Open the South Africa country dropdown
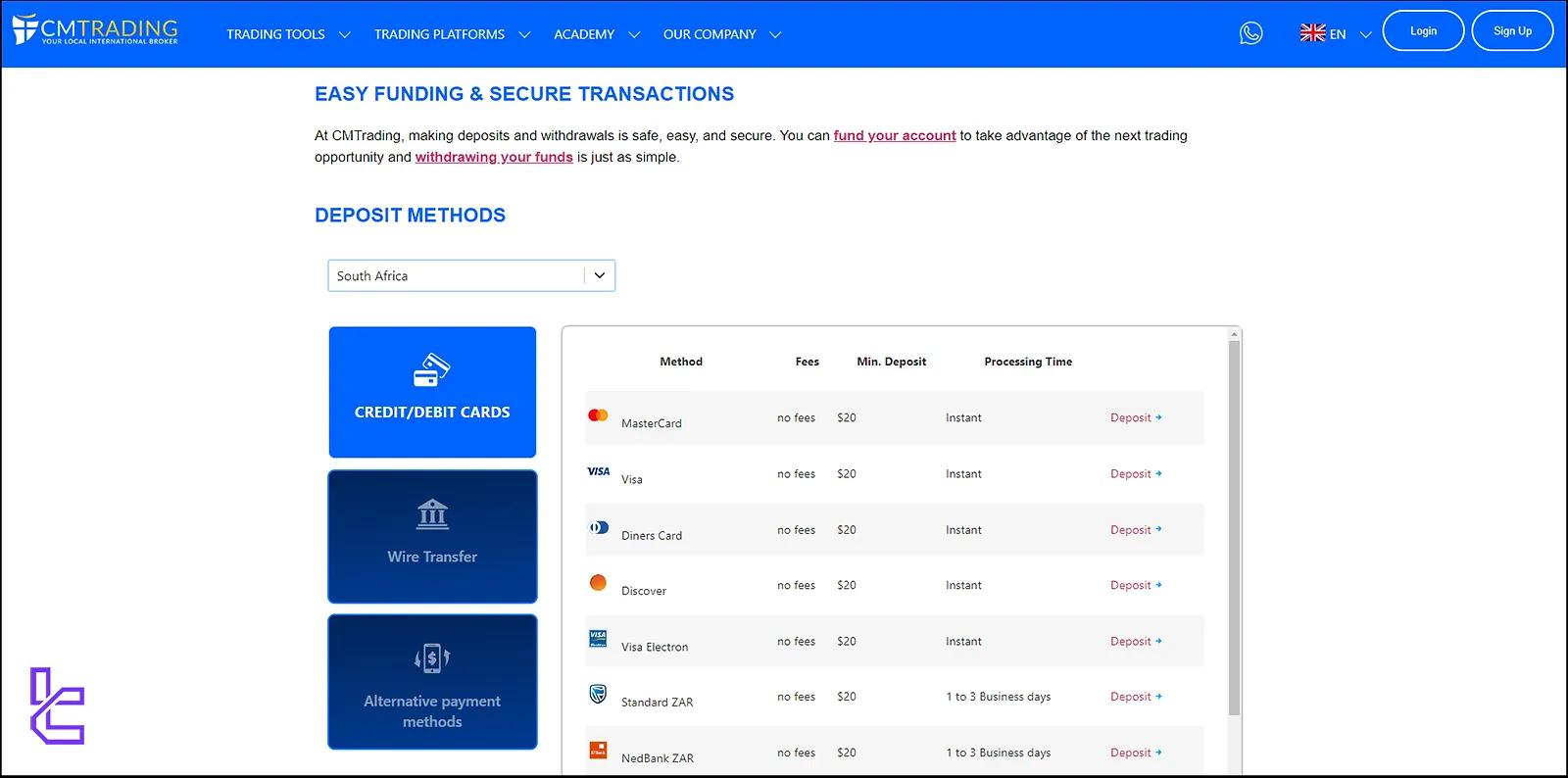This screenshot has width=1568, height=778. (471, 275)
